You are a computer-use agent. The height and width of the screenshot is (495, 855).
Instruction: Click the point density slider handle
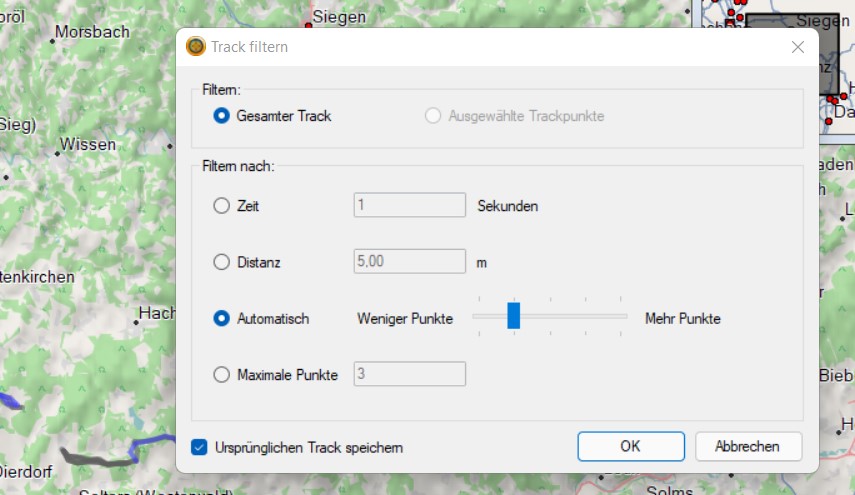click(x=513, y=316)
